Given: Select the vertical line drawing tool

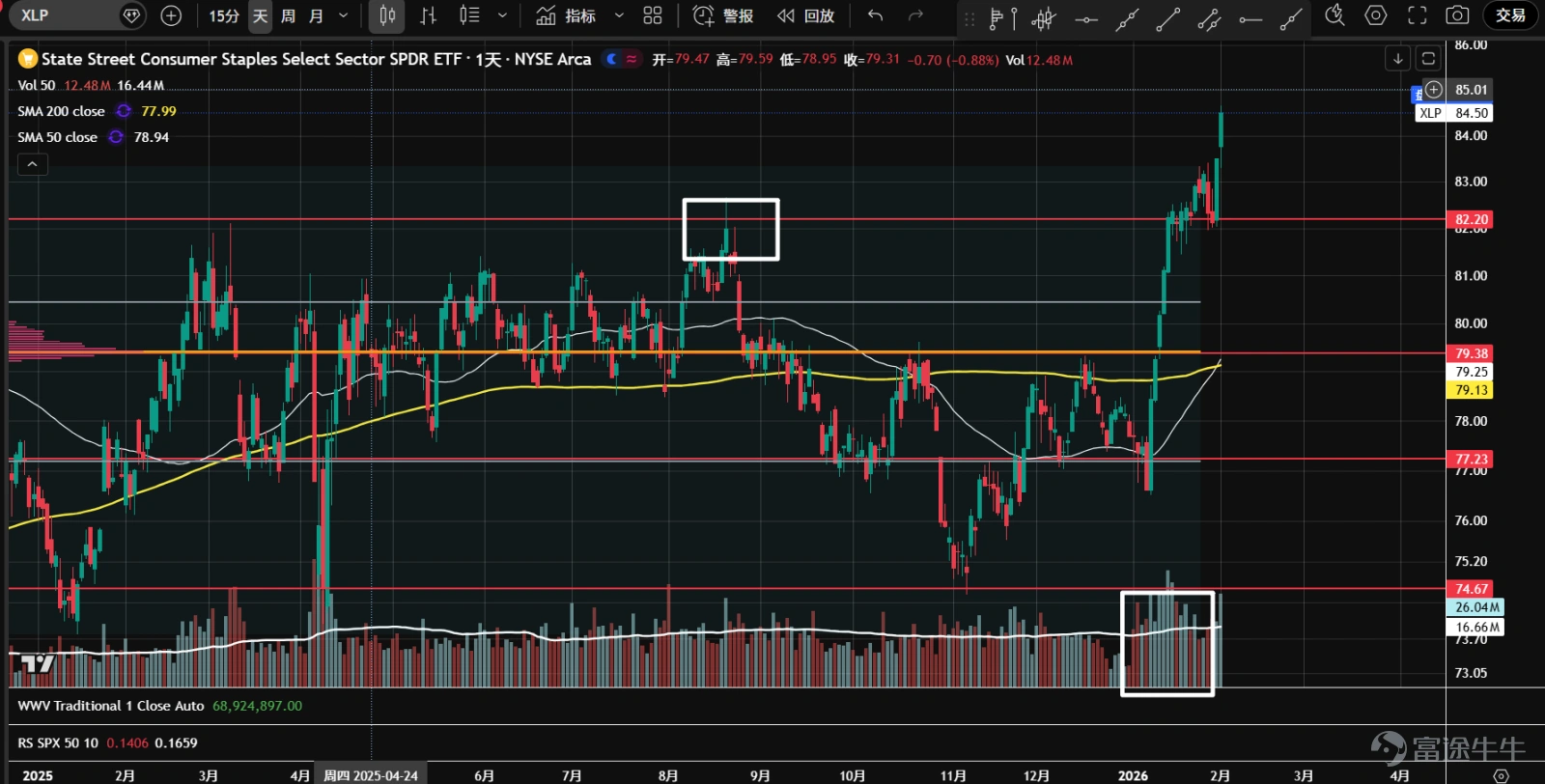Looking at the screenshot, I should click(x=1014, y=17).
